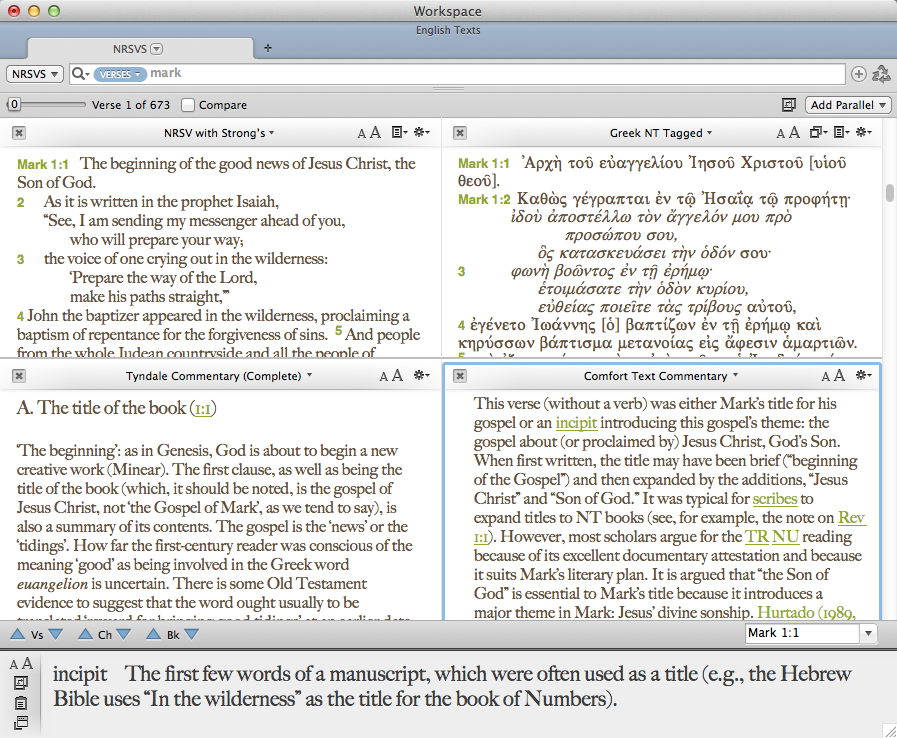Click the NU link in Comfort commentary
897x738 pixels.
[x=786, y=537]
